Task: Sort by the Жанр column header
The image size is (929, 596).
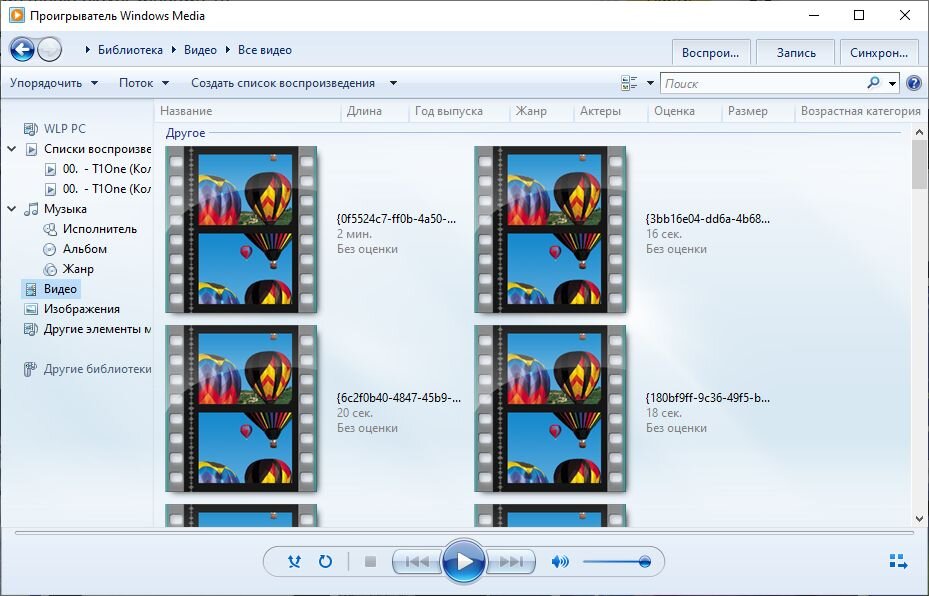Action: tap(542, 111)
